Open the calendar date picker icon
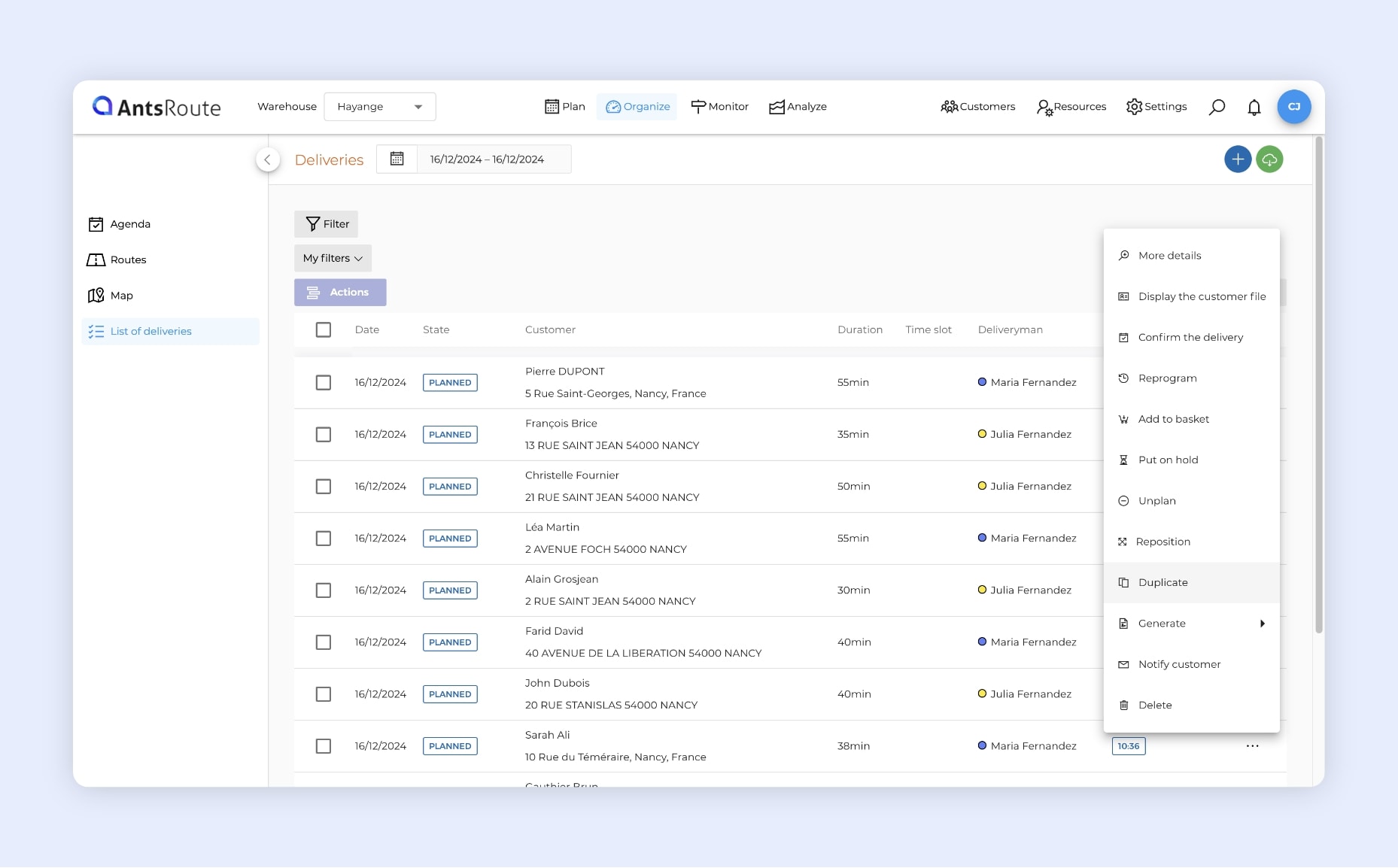The height and width of the screenshot is (868, 1398). [x=397, y=159]
